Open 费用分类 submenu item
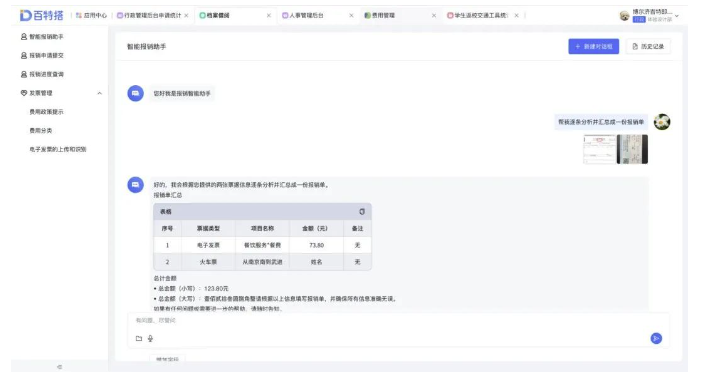 41,131
